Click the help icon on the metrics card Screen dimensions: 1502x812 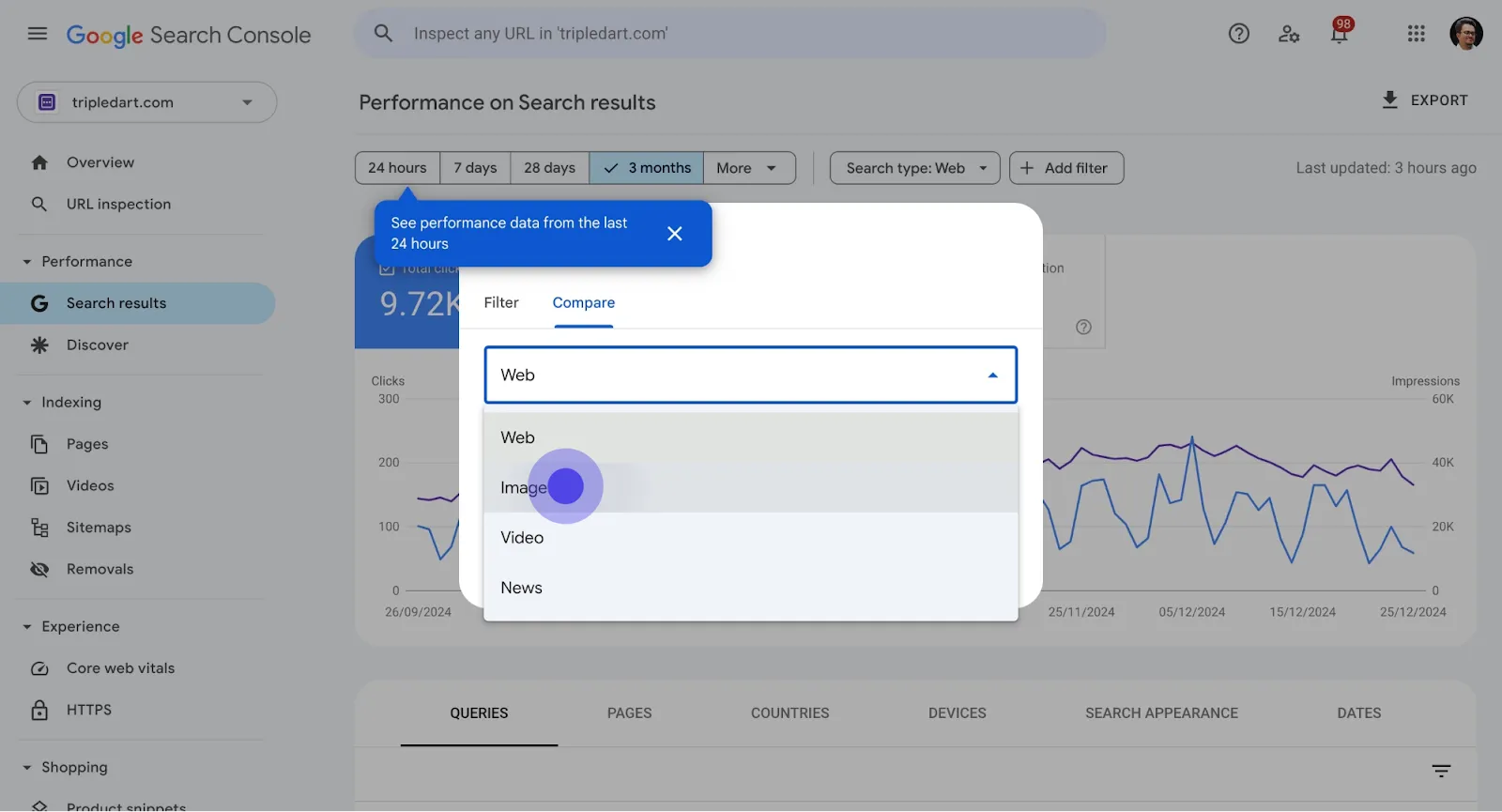click(1083, 327)
